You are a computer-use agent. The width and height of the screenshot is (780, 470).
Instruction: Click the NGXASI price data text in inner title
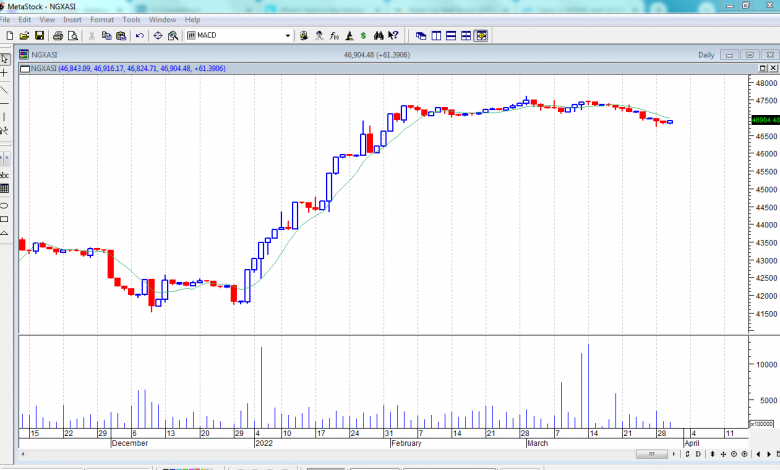coord(142,68)
